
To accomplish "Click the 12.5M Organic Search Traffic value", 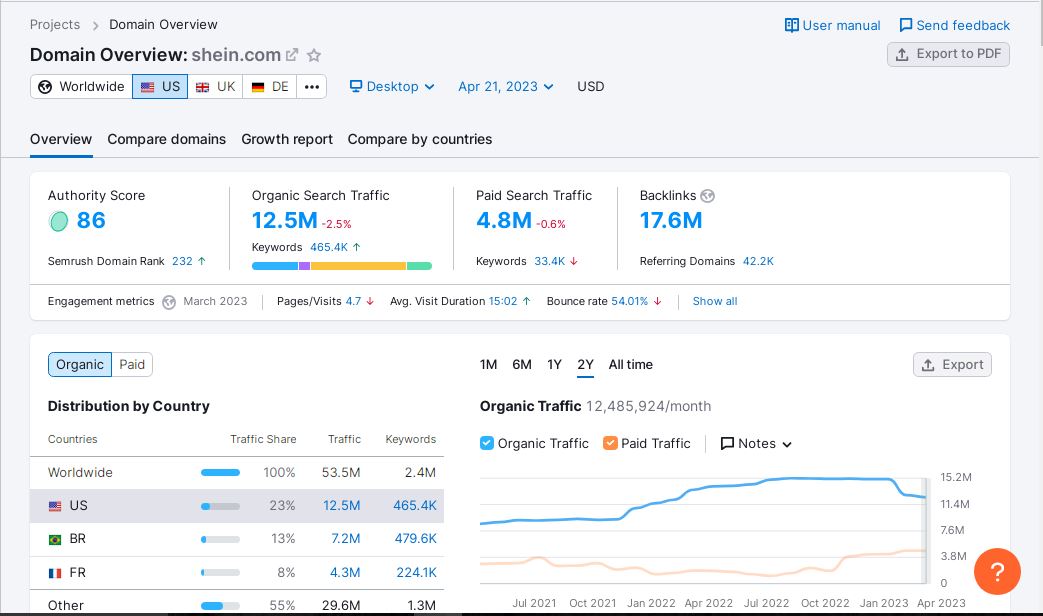I will point(285,220).
